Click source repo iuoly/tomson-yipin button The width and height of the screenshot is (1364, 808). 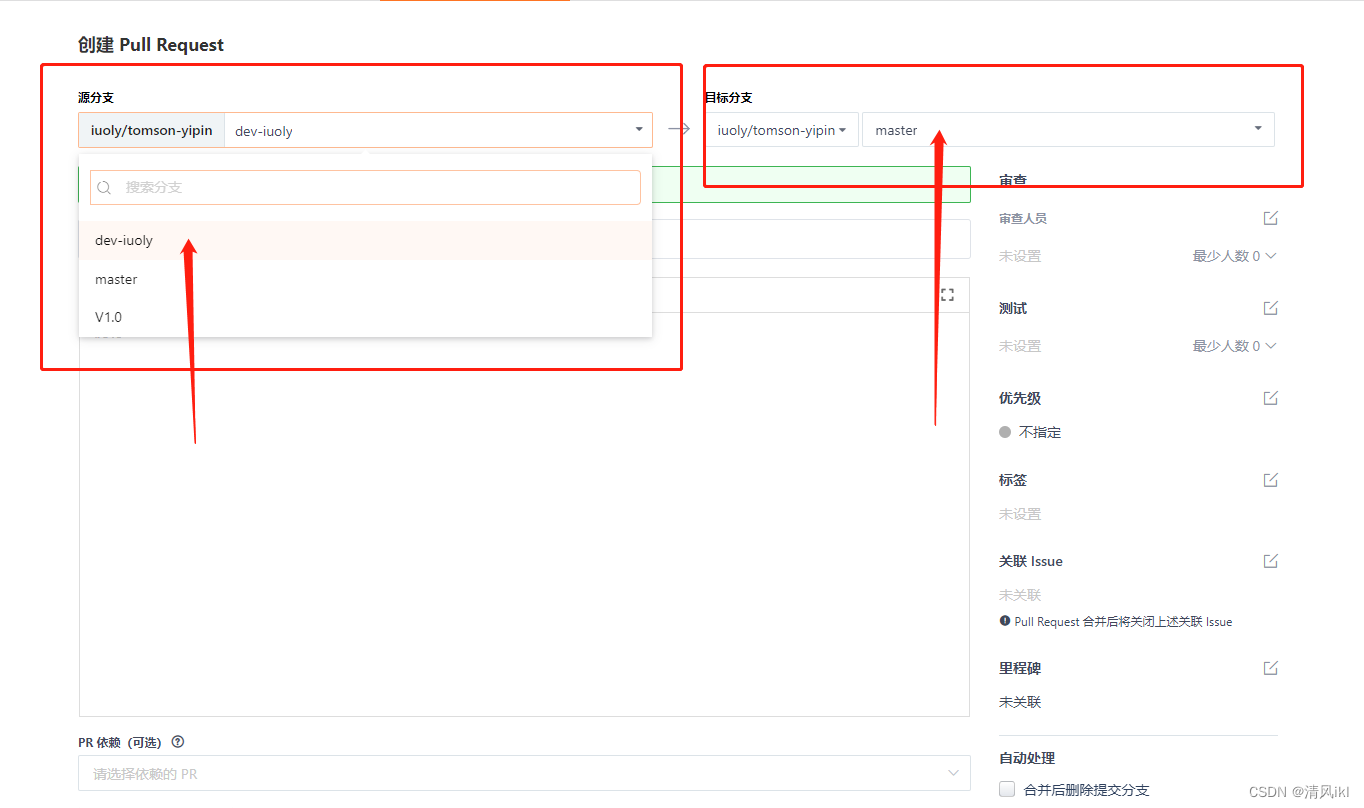click(x=151, y=130)
